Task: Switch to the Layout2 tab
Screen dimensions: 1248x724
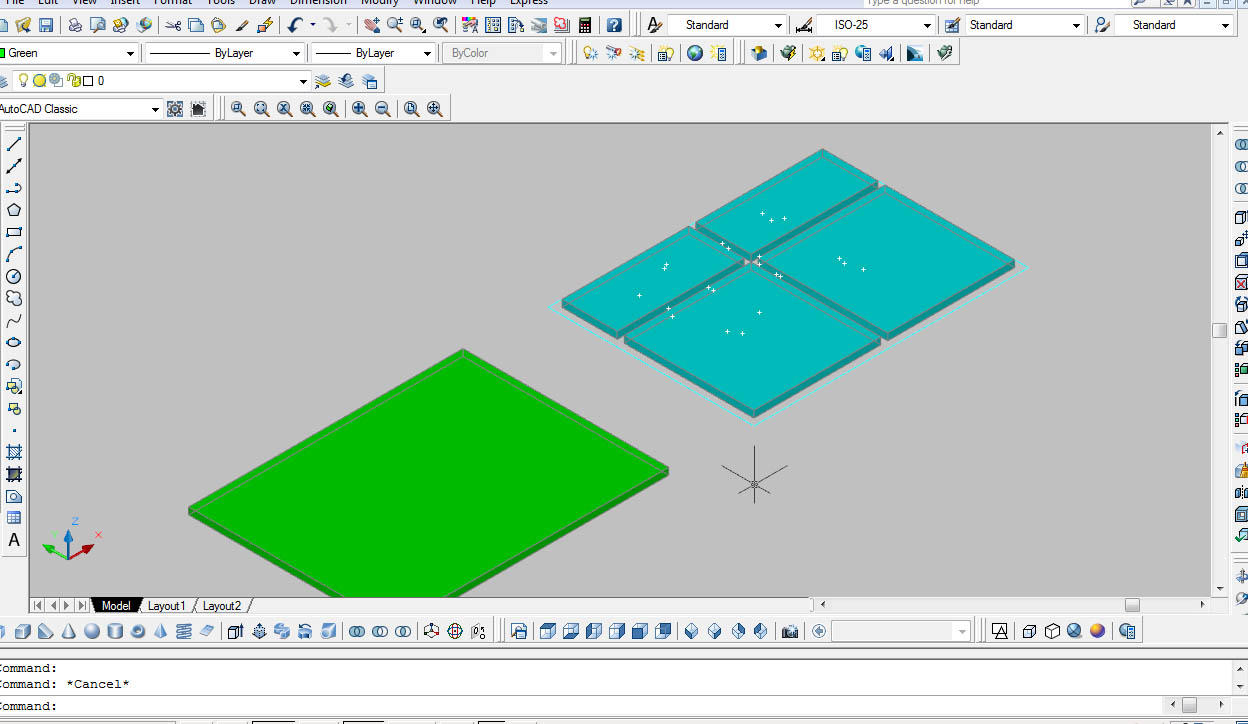Action: [221, 606]
